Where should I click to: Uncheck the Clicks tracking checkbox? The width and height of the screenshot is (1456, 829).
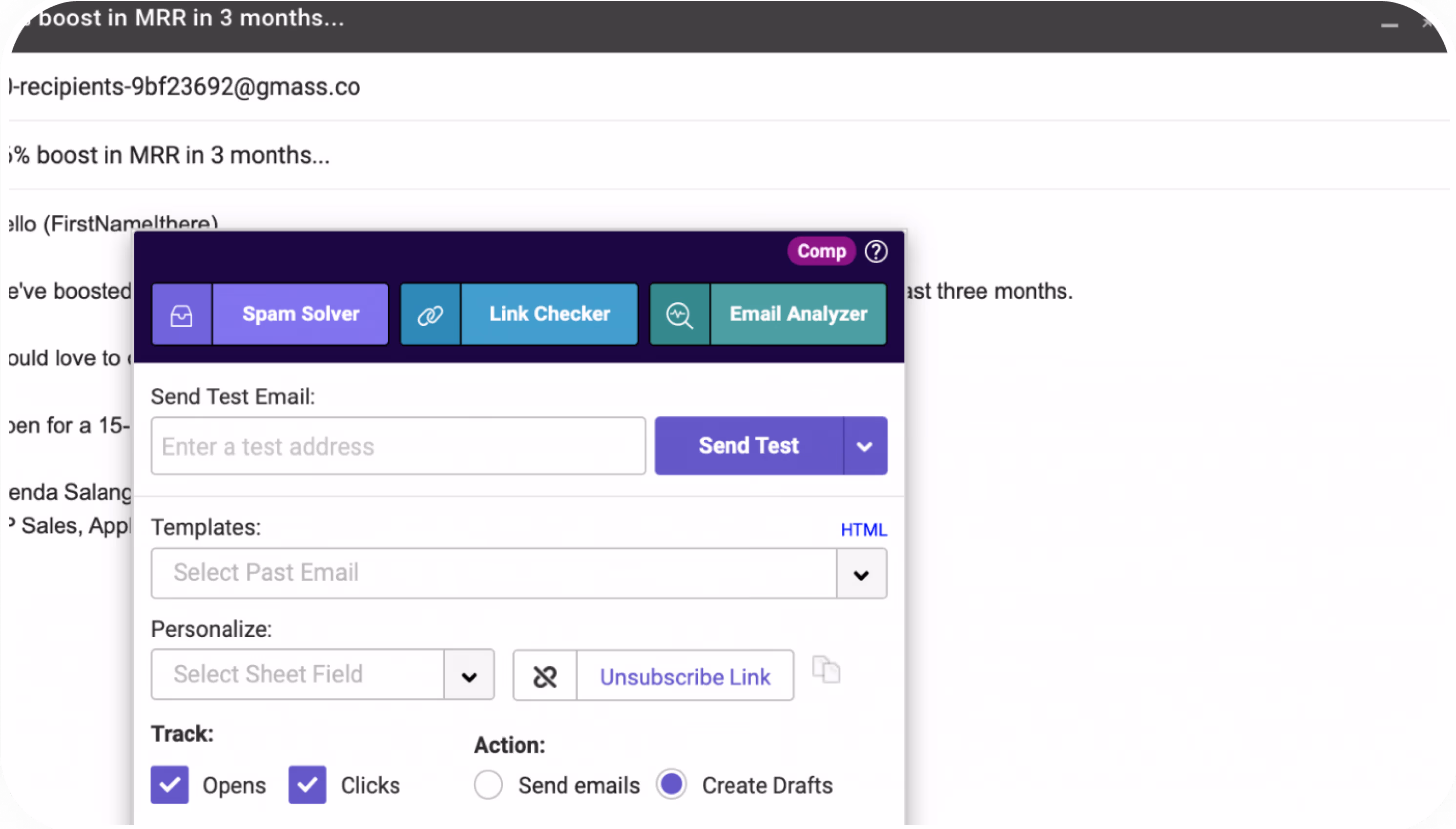(308, 785)
